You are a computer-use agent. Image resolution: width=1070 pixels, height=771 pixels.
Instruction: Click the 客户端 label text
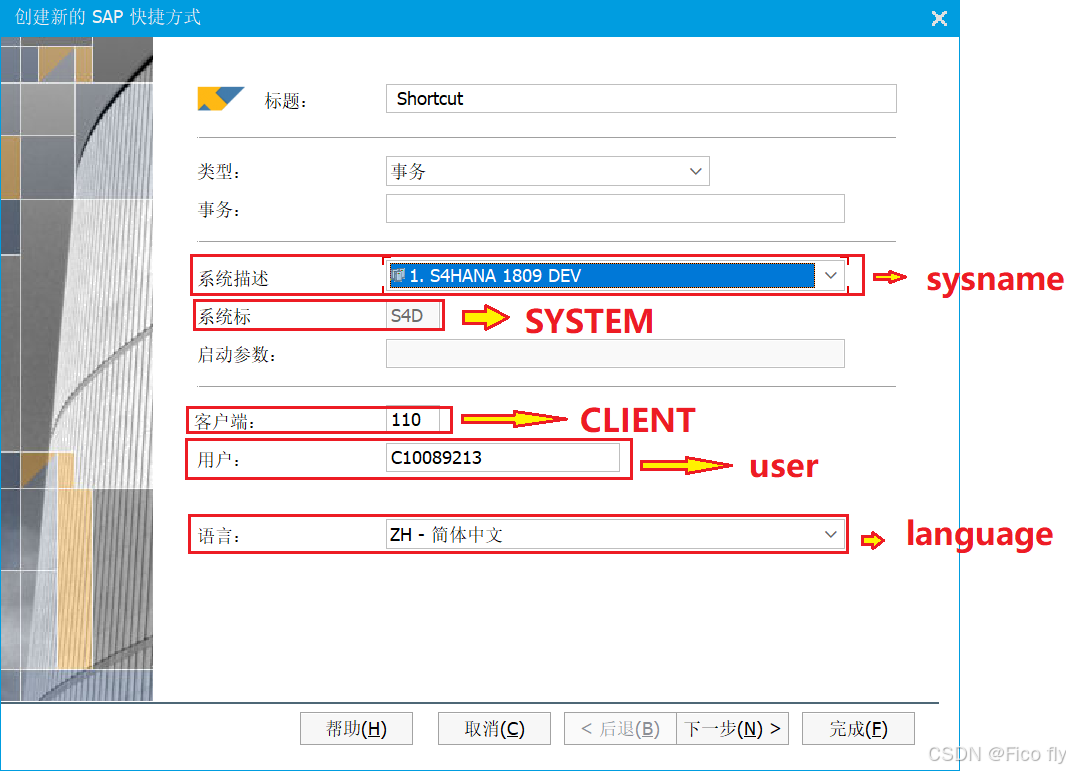(x=225, y=422)
